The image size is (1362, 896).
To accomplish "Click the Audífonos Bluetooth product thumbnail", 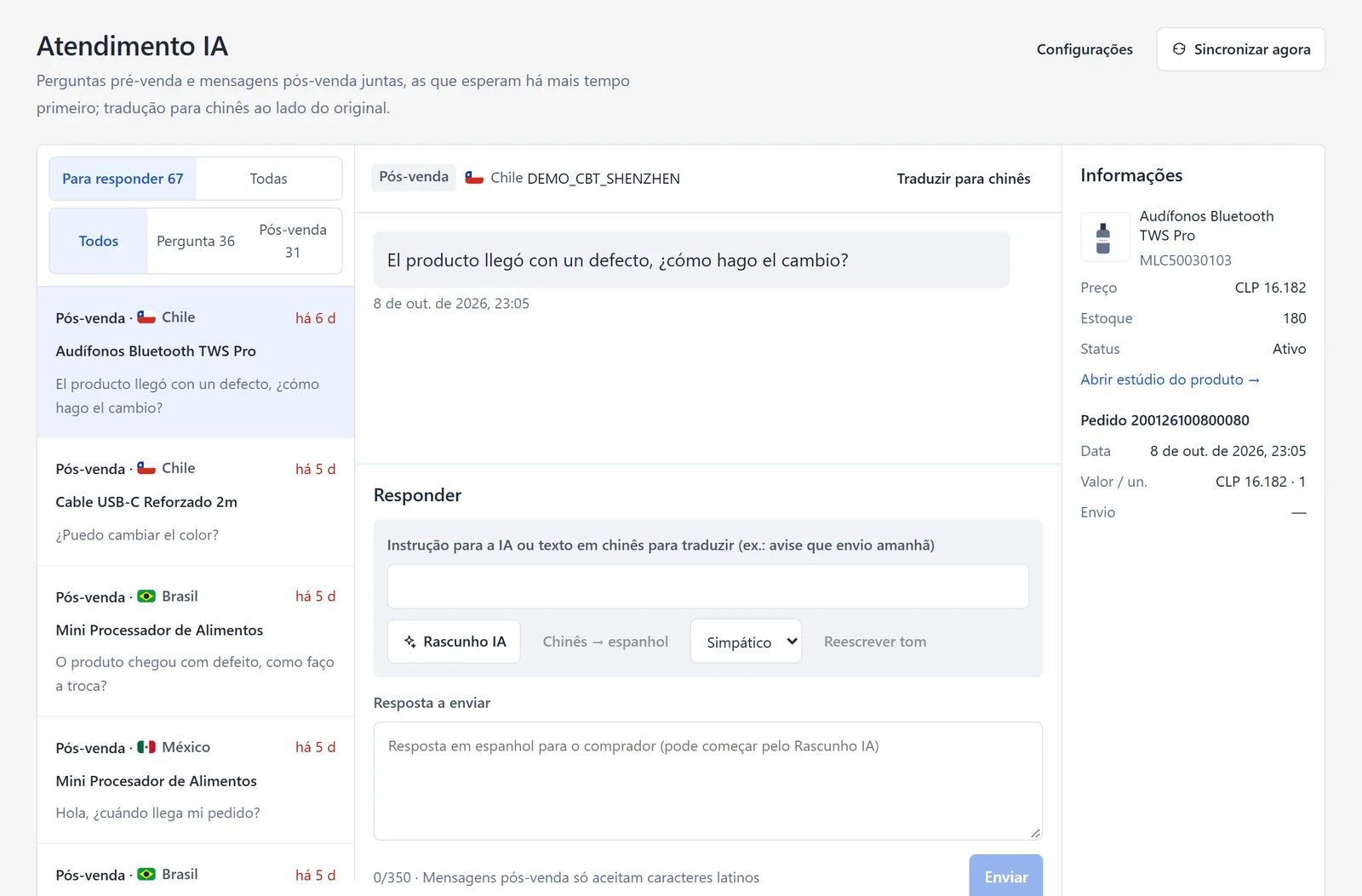I will [x=1103, y=237].
